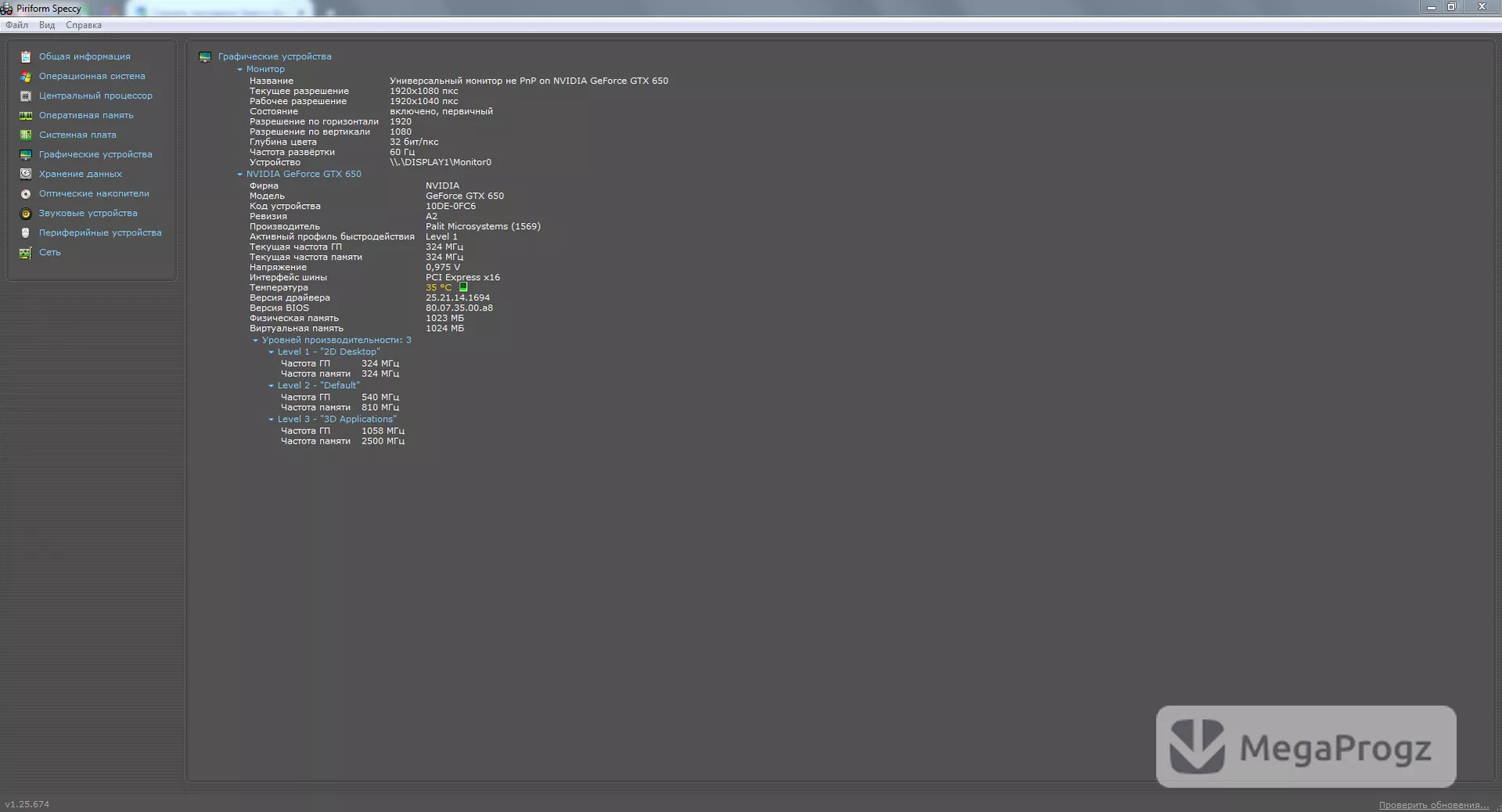Click version label v1.25.674
The width and height of the screenshot is (1502, 812).
pos(27,804)
